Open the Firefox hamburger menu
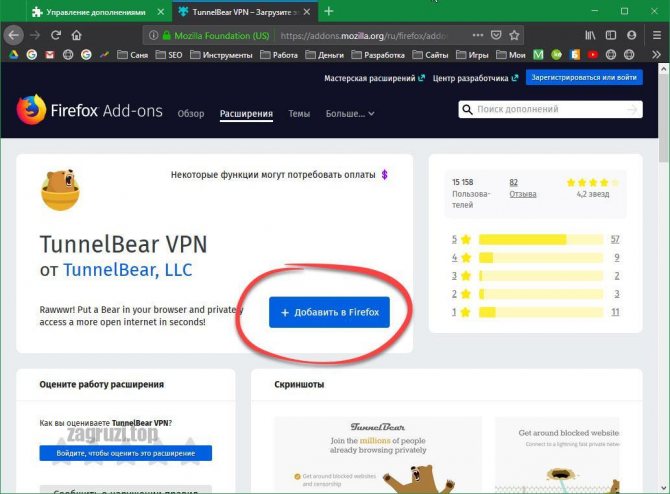 657,35
